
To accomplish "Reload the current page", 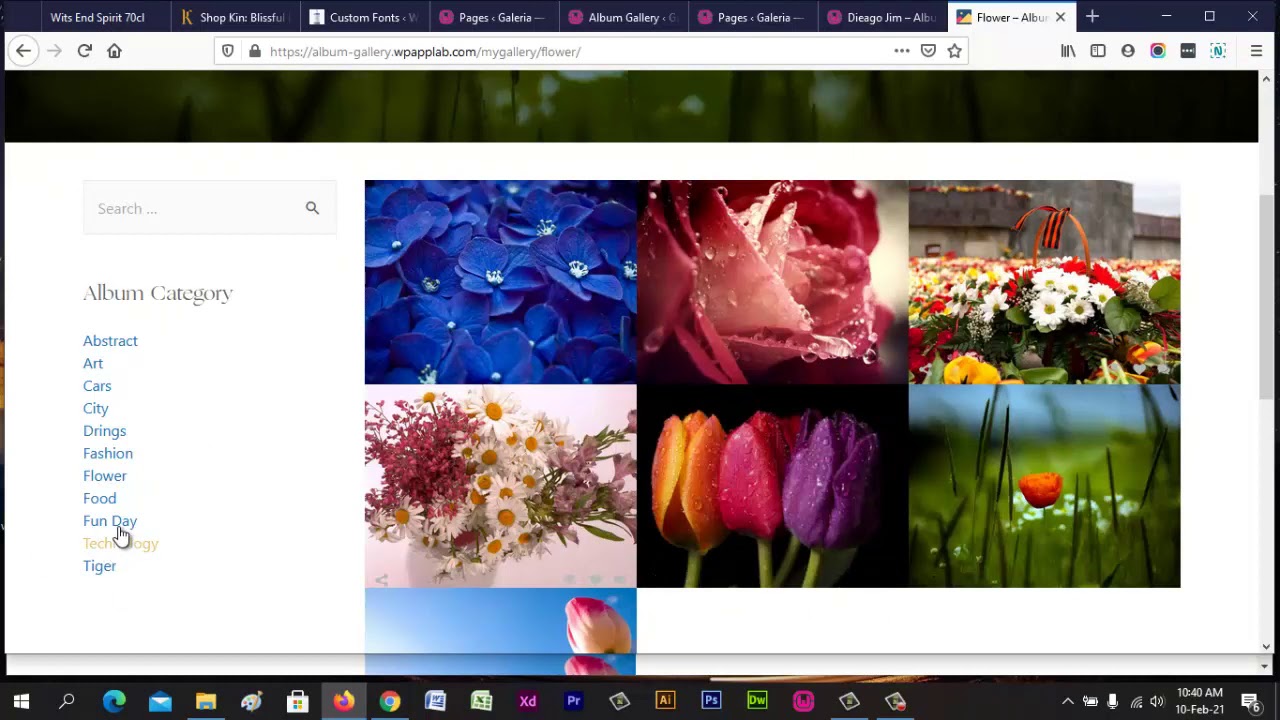I will [84, 51].
